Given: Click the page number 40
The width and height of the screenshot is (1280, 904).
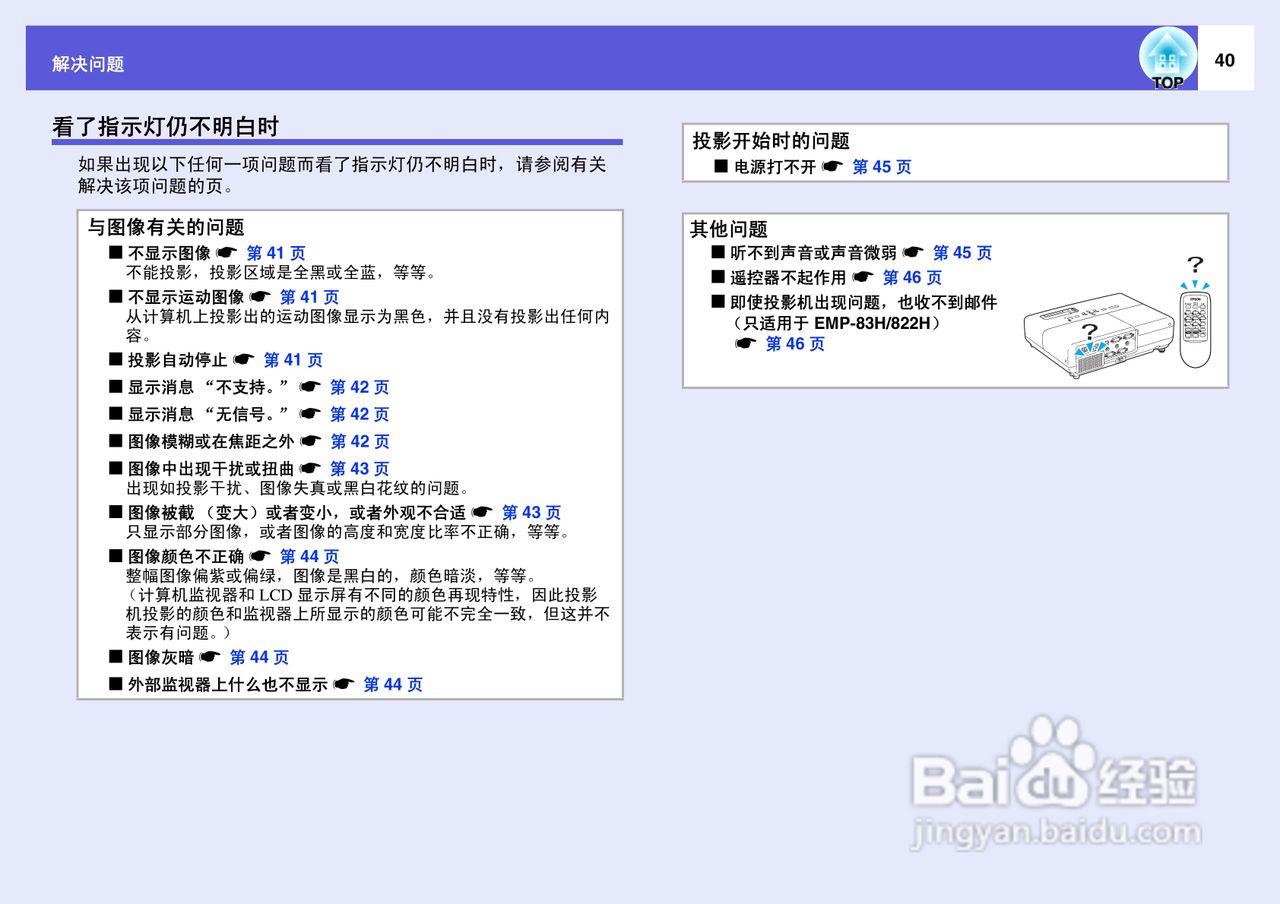Looking at the screenshot, I should pos(1225,59).
